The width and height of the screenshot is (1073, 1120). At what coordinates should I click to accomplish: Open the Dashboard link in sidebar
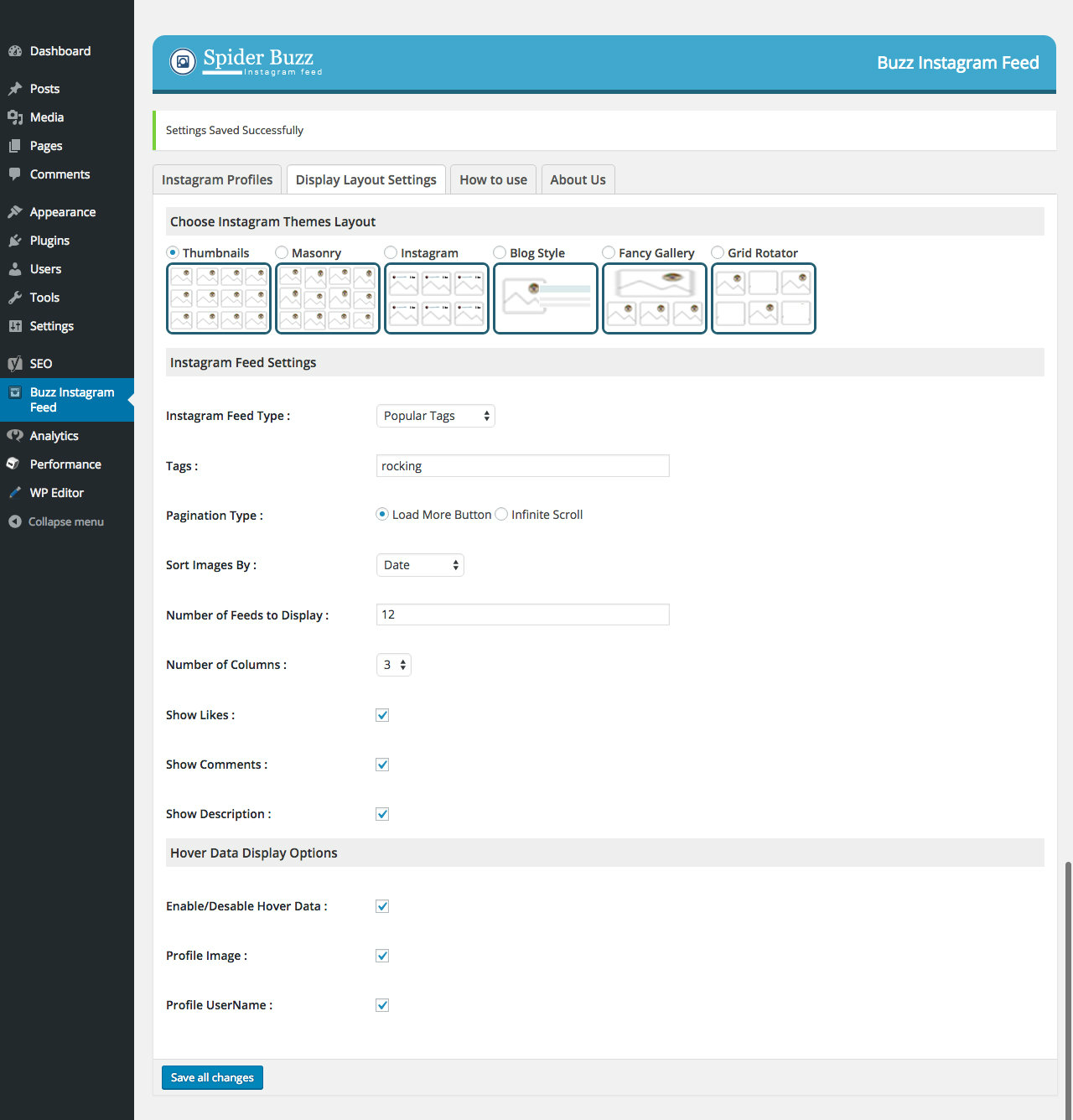tap(67, 51)
